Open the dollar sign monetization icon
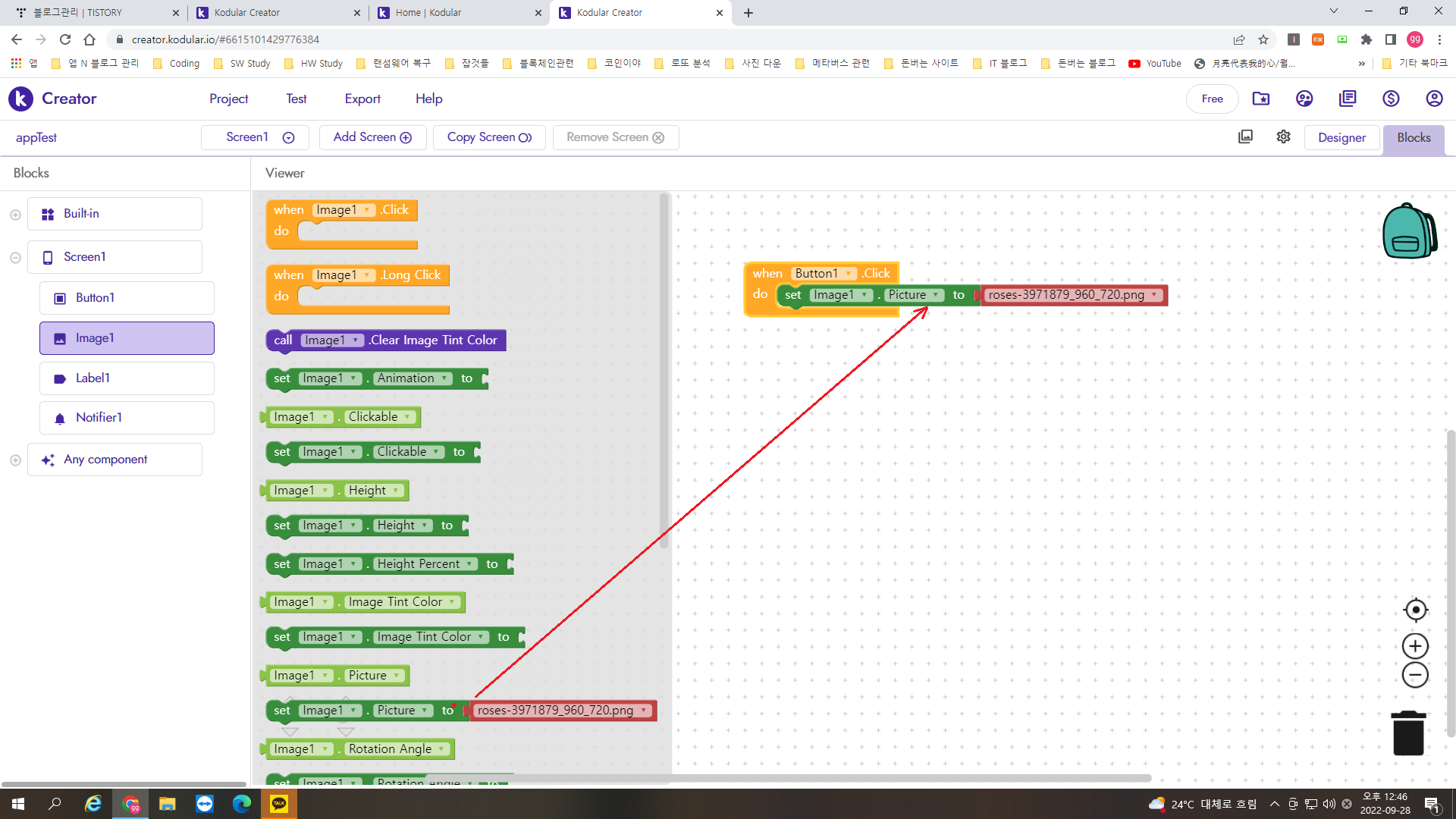Viewport: 1456px width, 819px height. (x=1391, y=99)
